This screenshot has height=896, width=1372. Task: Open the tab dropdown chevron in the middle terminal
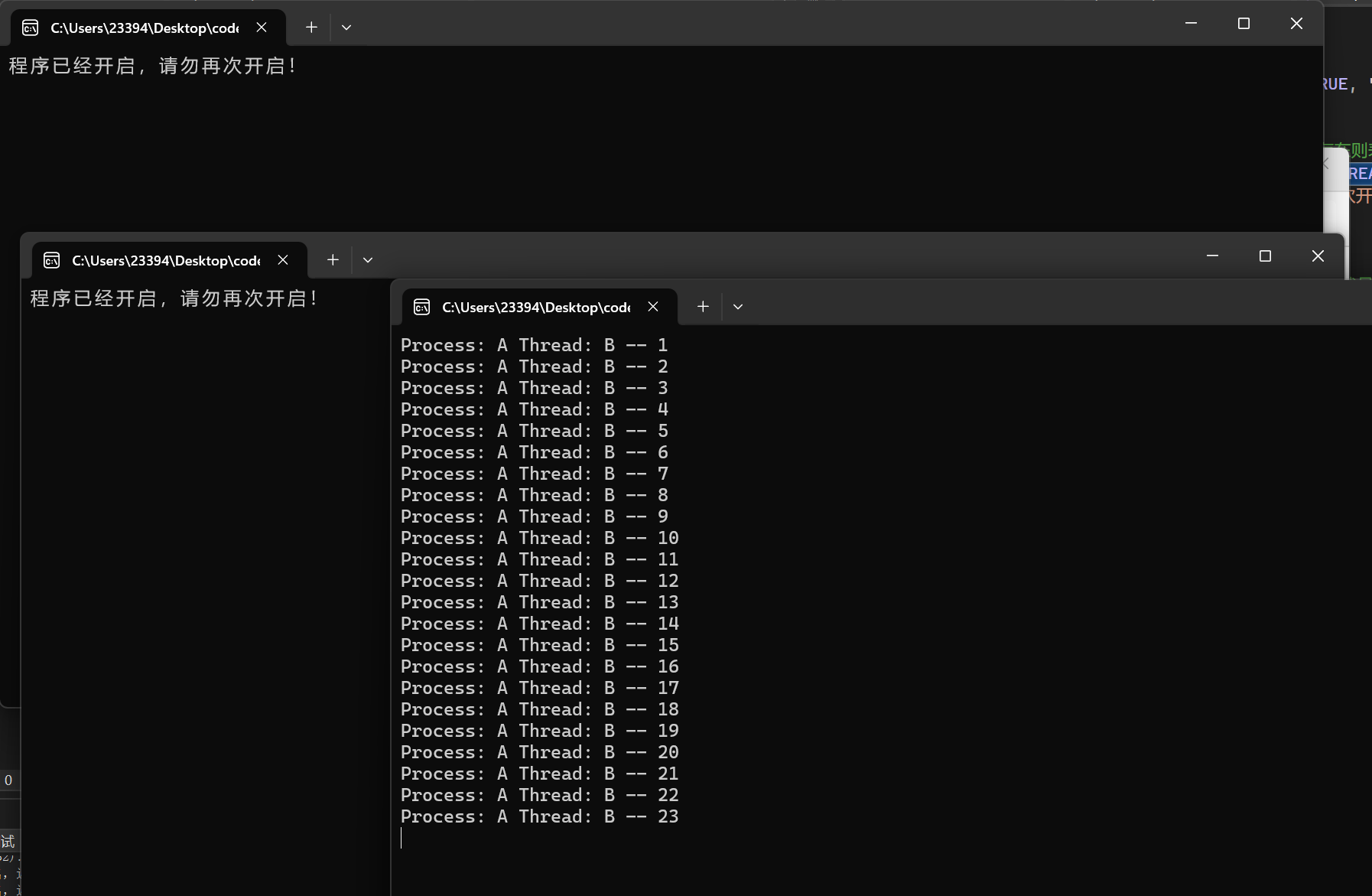pos(368,260)
